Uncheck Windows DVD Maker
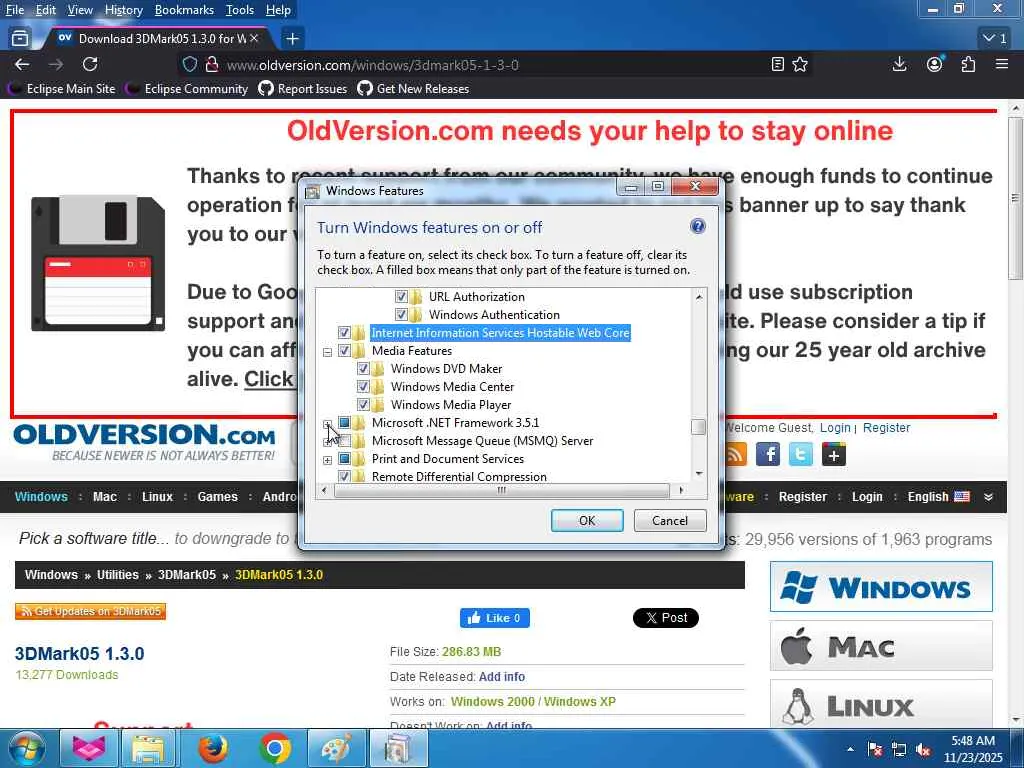The image size is (1024, 768). (363, 368)
